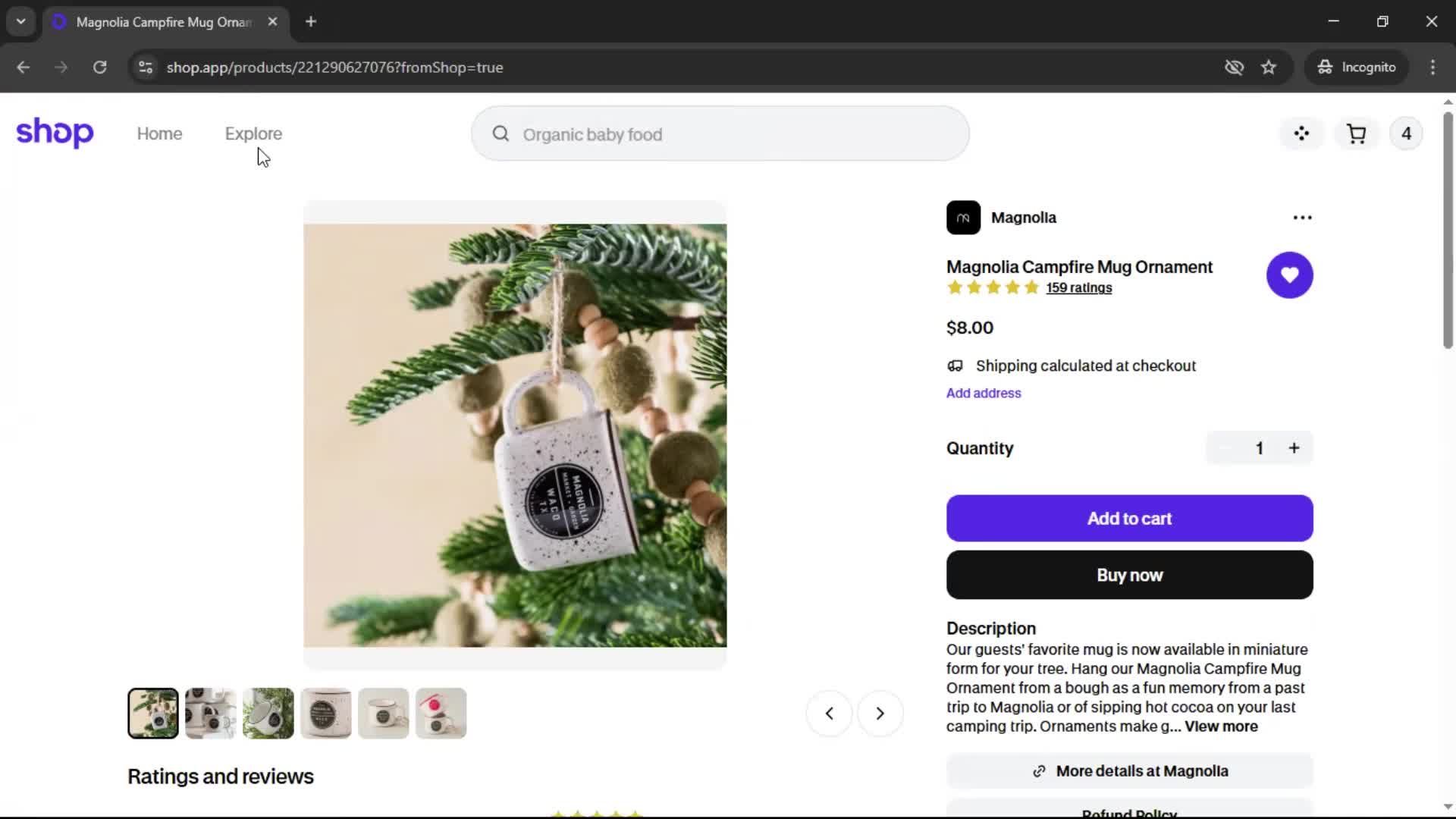Click the third-party cookies blocked eye icon
The image size is (1456, 819).
click(1234, 67)
